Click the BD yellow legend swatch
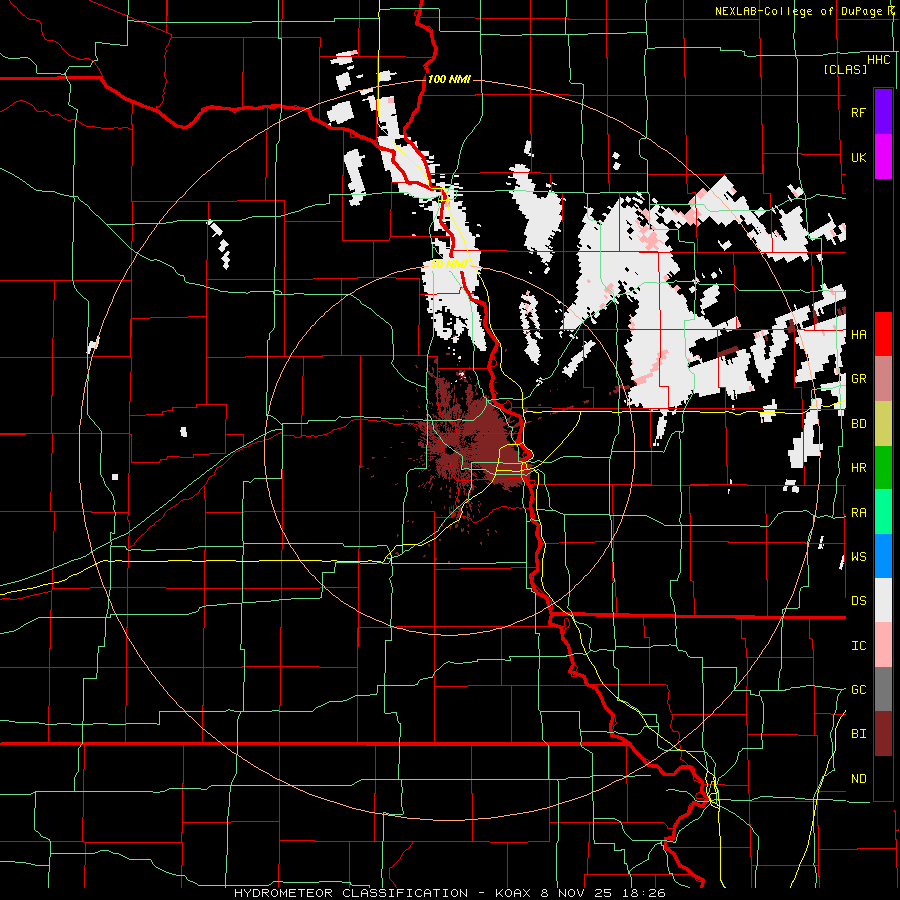 [883, 424]
